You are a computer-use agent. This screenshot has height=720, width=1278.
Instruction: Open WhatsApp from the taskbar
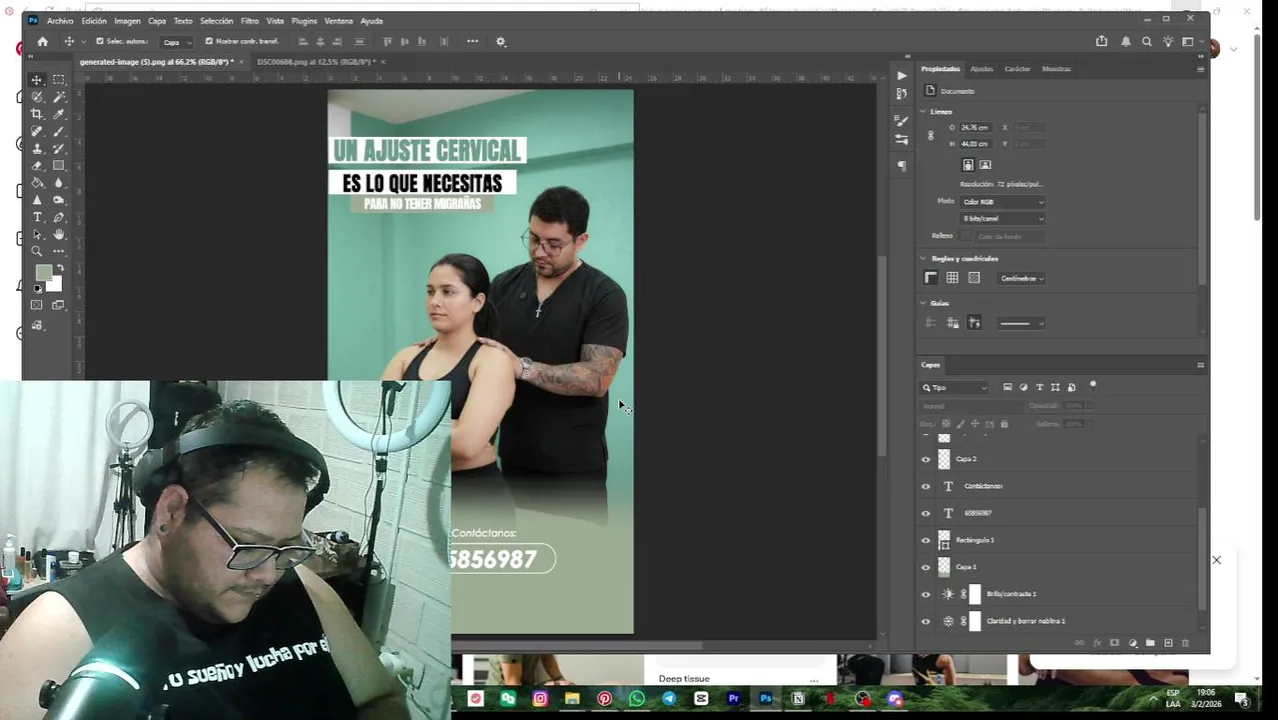(x=636, y=699)
